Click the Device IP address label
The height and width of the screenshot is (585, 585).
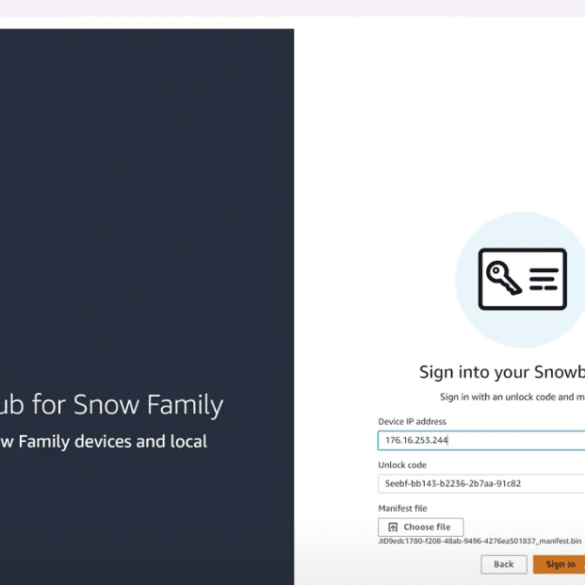pyautogui.click(x=412, y=422)
